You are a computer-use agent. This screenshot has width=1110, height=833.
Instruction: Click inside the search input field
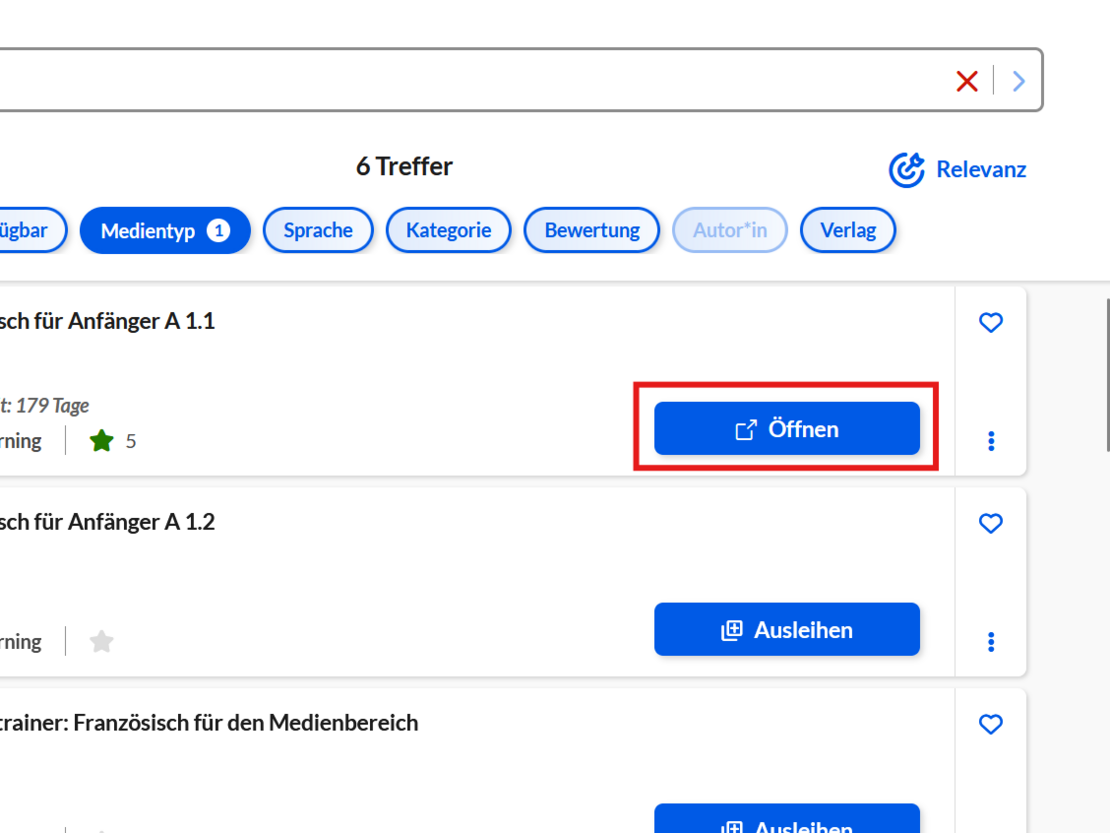(x=450, y=80)
